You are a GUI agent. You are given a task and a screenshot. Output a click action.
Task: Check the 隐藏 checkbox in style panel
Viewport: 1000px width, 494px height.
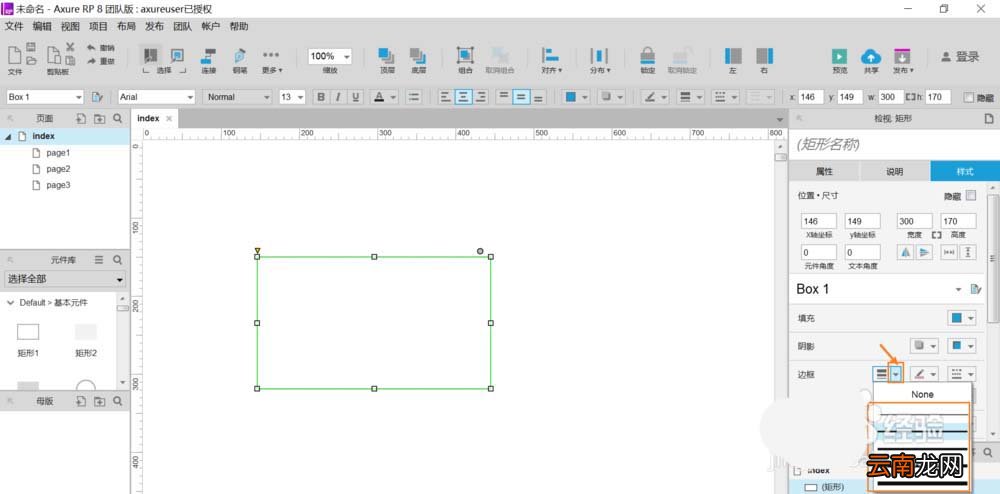[971, 196]
